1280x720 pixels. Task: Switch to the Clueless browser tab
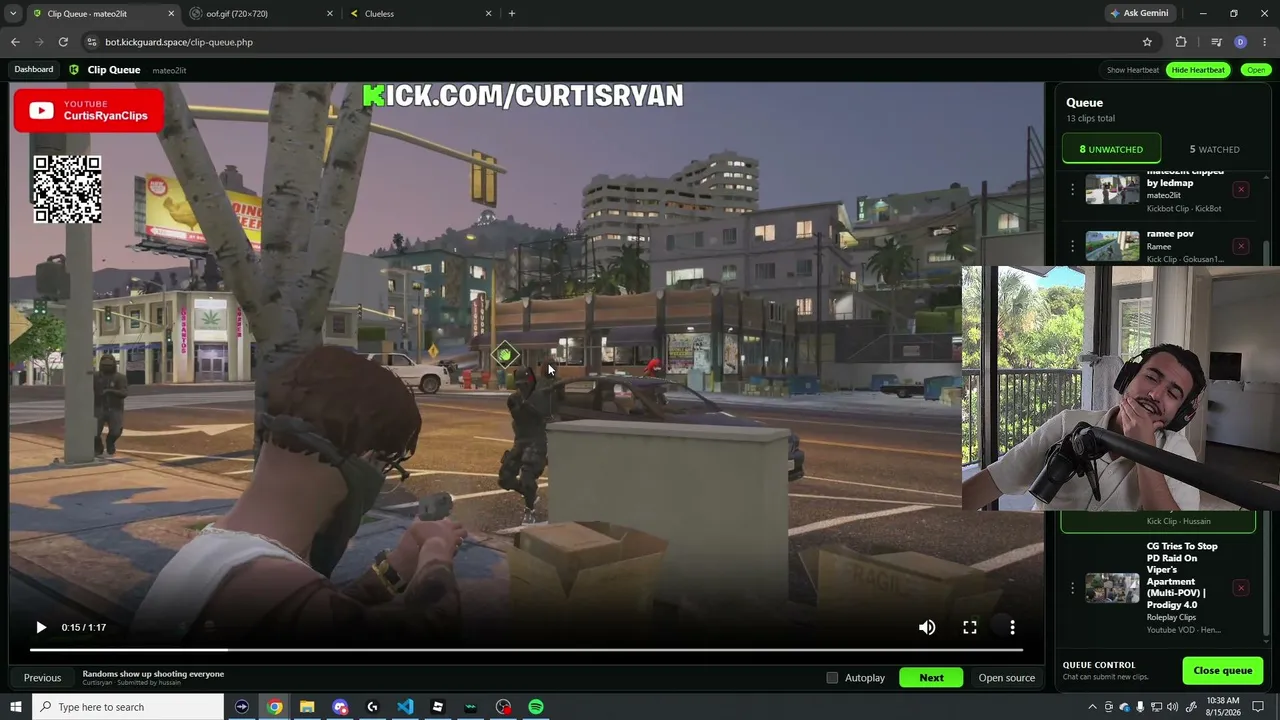[420, 14]
